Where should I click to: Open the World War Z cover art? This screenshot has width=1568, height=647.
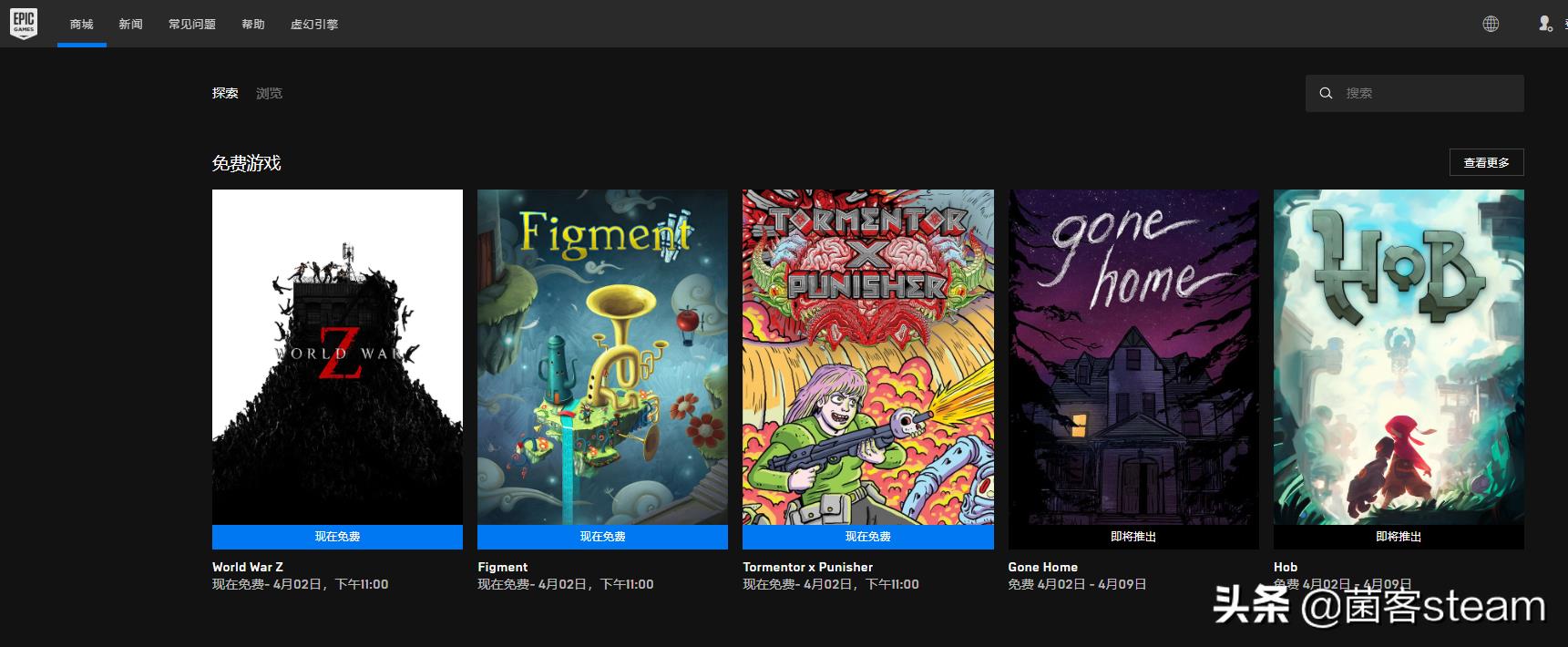(x=337, y=356)
